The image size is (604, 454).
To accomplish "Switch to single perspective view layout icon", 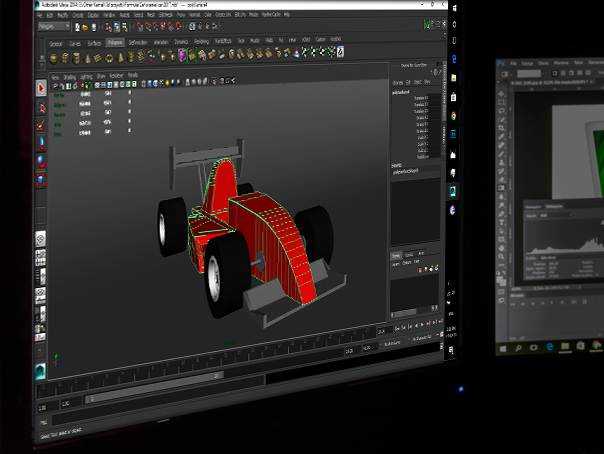I will (x=41, y=240).
